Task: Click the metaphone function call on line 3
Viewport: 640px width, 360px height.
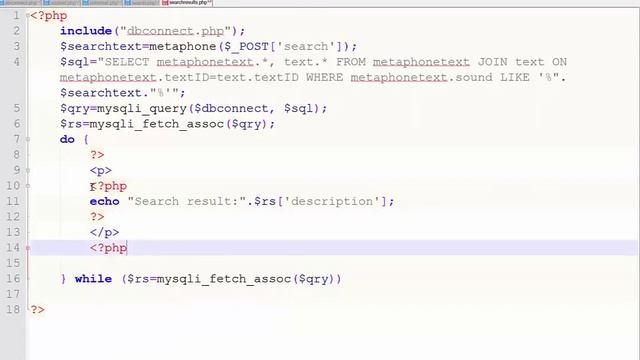Action: click(x=182, y=47)
